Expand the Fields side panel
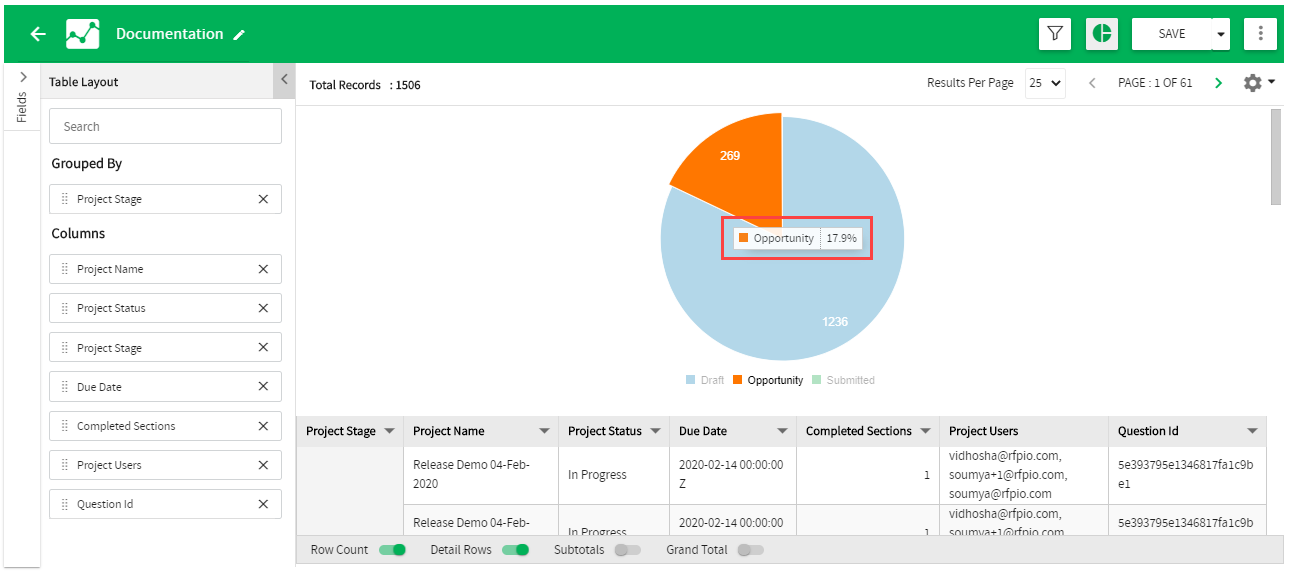Image resolution: width=1289 pixels, height=575 pixels. tap(23, 77)
